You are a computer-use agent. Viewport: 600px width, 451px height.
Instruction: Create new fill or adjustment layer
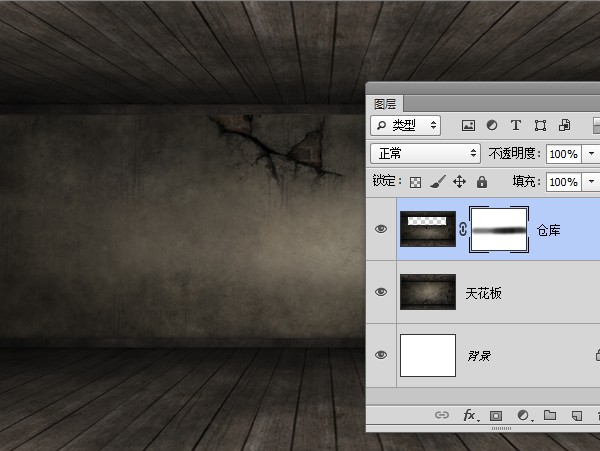pos(523,415)
